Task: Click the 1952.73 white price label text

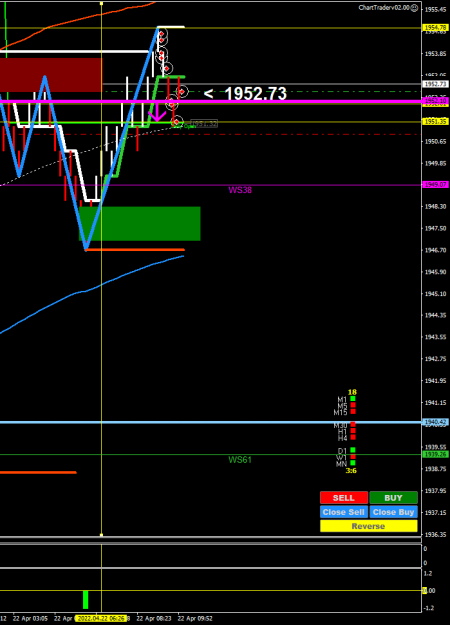Action: pyautogui.click(x=255, y=94)
